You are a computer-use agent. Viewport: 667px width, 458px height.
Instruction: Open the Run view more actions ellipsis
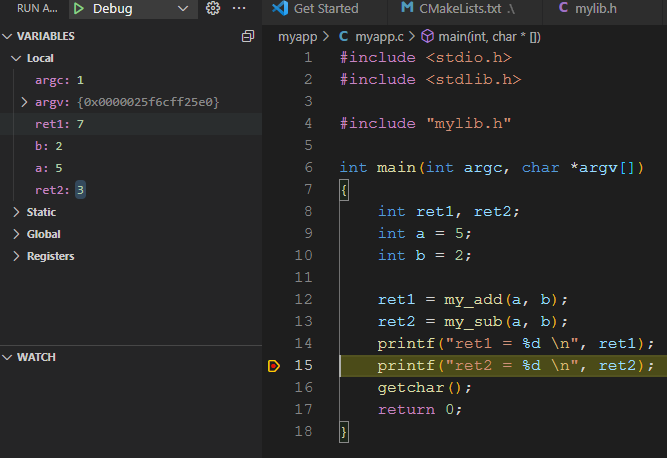pyautogui.click(x=239, y=8)
